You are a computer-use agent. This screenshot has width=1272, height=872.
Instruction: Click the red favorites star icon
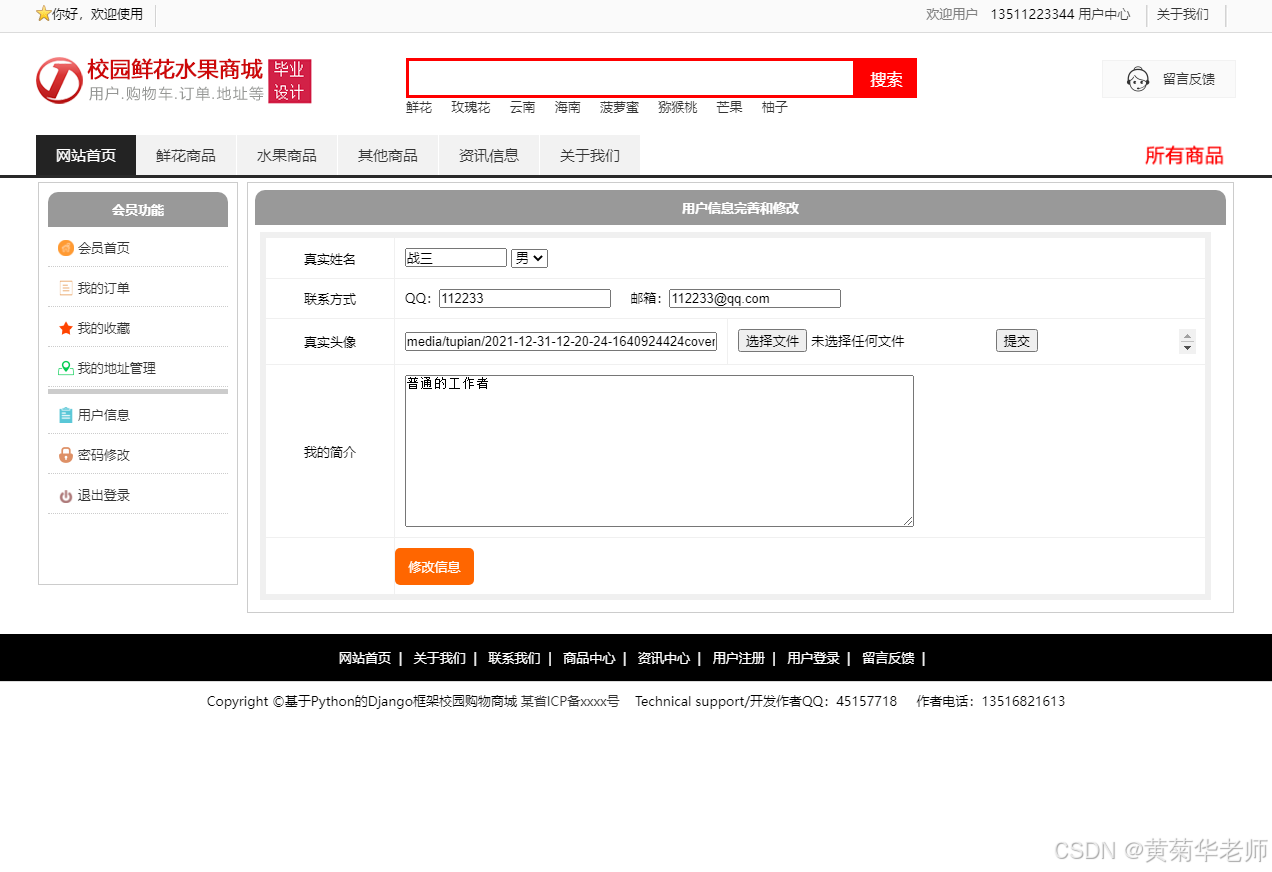(66, 328)
